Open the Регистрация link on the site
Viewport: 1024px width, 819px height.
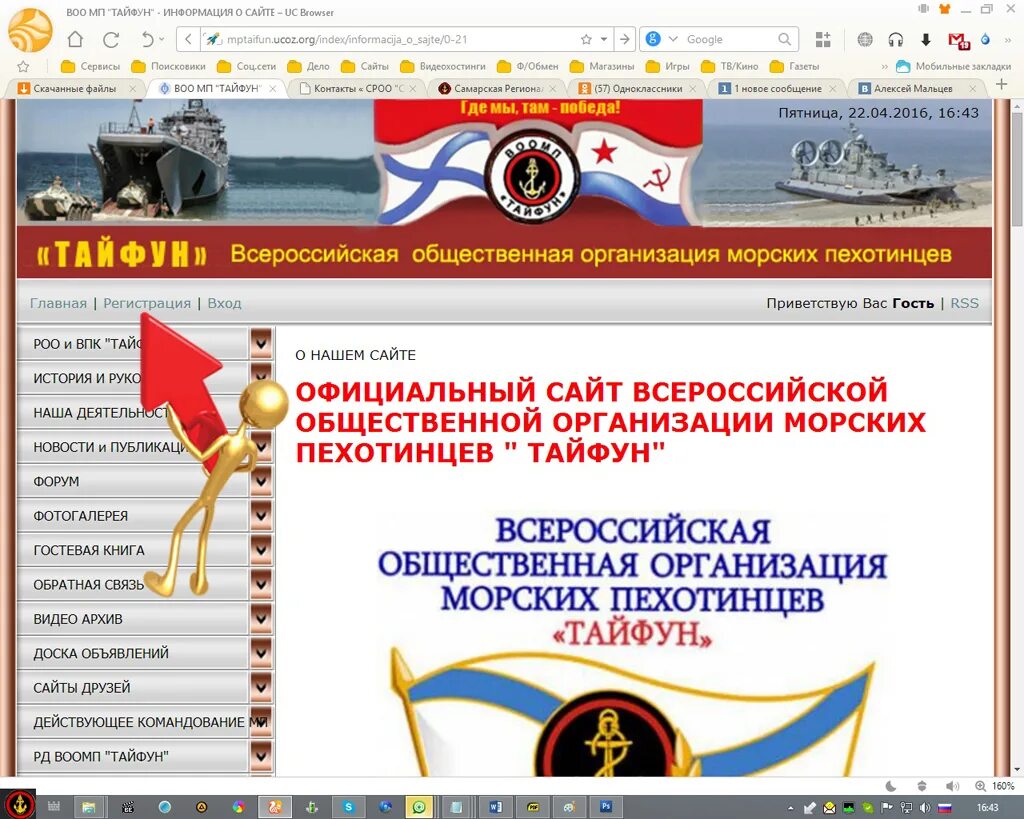147,302
